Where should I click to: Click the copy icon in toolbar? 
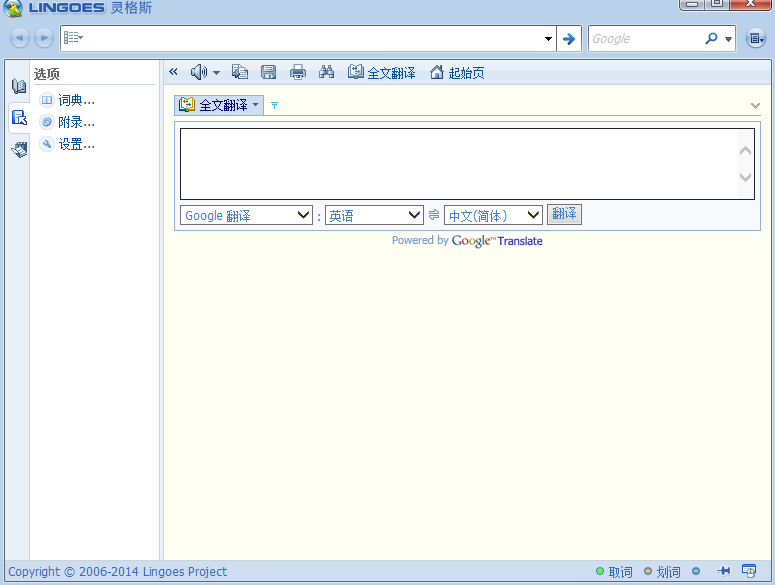point(240,72)
